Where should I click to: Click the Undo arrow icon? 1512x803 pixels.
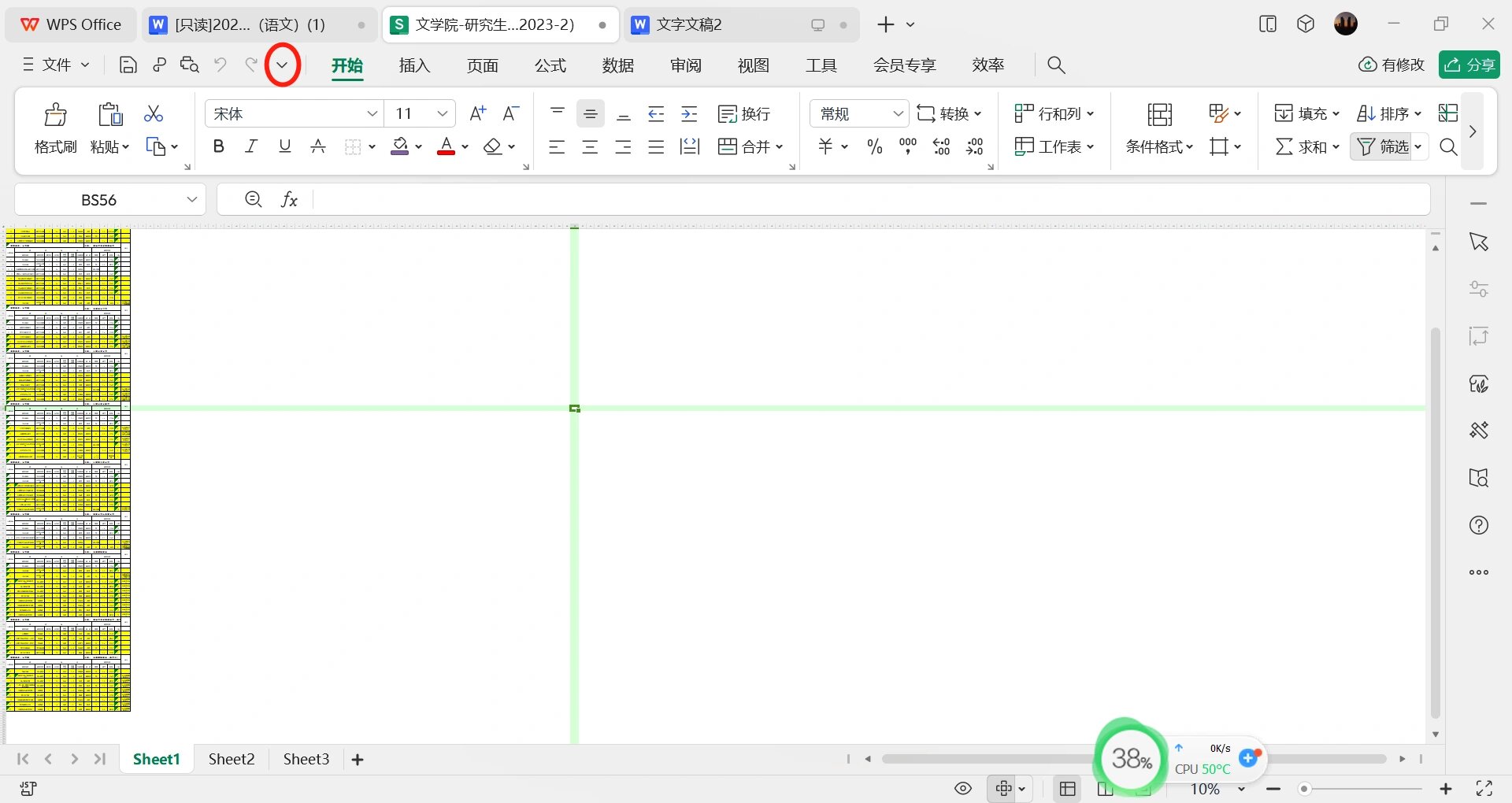tap(220, 65)
